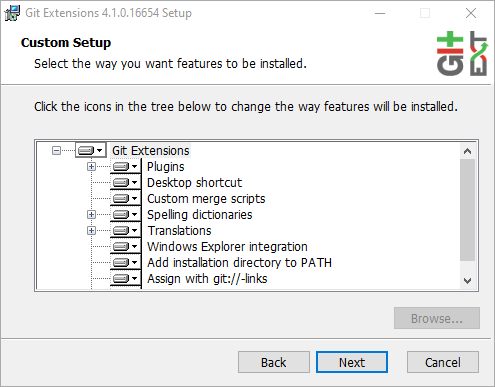Open install-state dropdown for Assign with git://-links
The width and height of the screenshot is (495, 387).
pos(126,279)
